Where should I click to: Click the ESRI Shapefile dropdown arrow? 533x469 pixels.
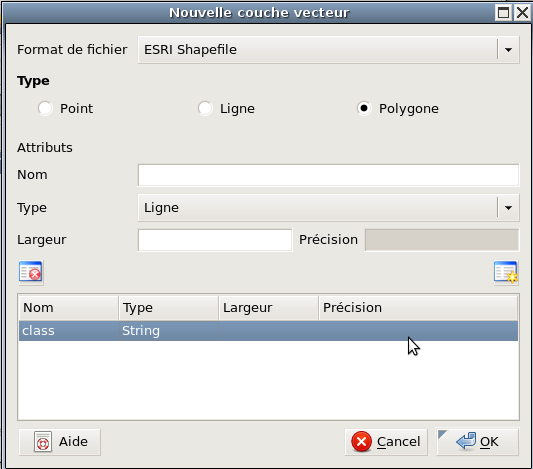coord(508,50)
